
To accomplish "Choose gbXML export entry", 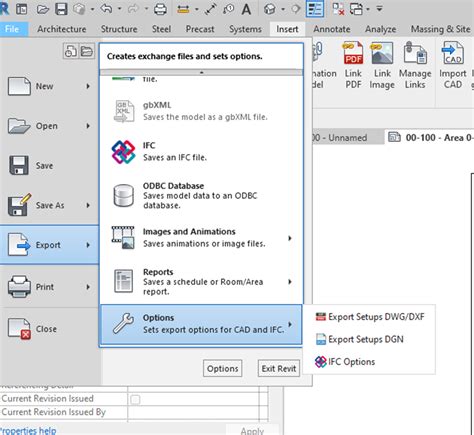I will click(201, 111).
